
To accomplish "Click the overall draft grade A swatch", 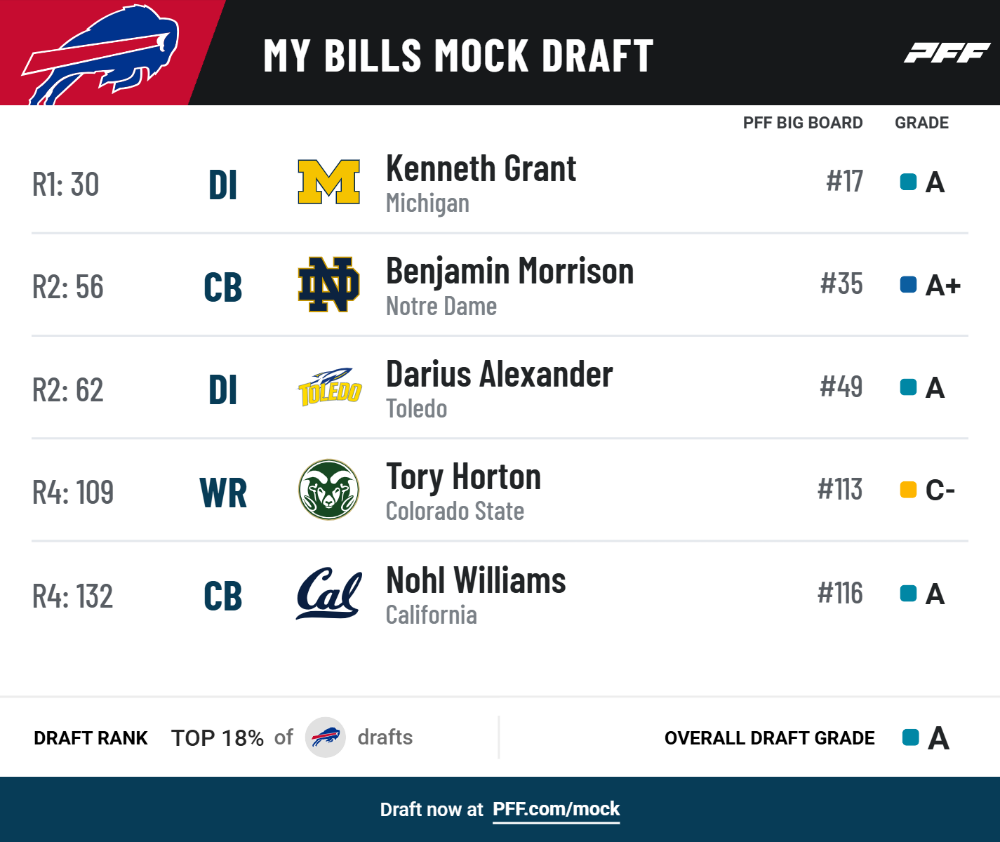I will [911, 737].
